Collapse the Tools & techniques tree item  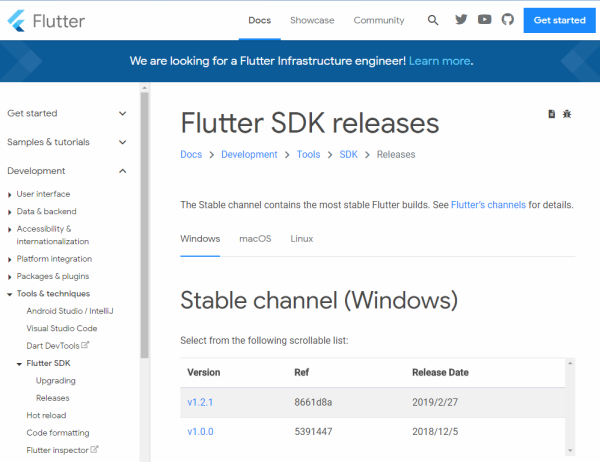point(10,294)
